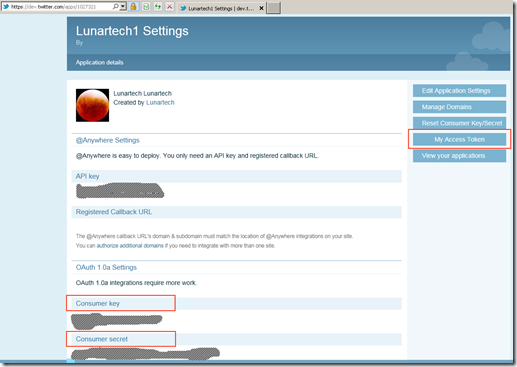The image size is (517, 367).
Task: Click the Consumer key label
Action: [98, 303]
